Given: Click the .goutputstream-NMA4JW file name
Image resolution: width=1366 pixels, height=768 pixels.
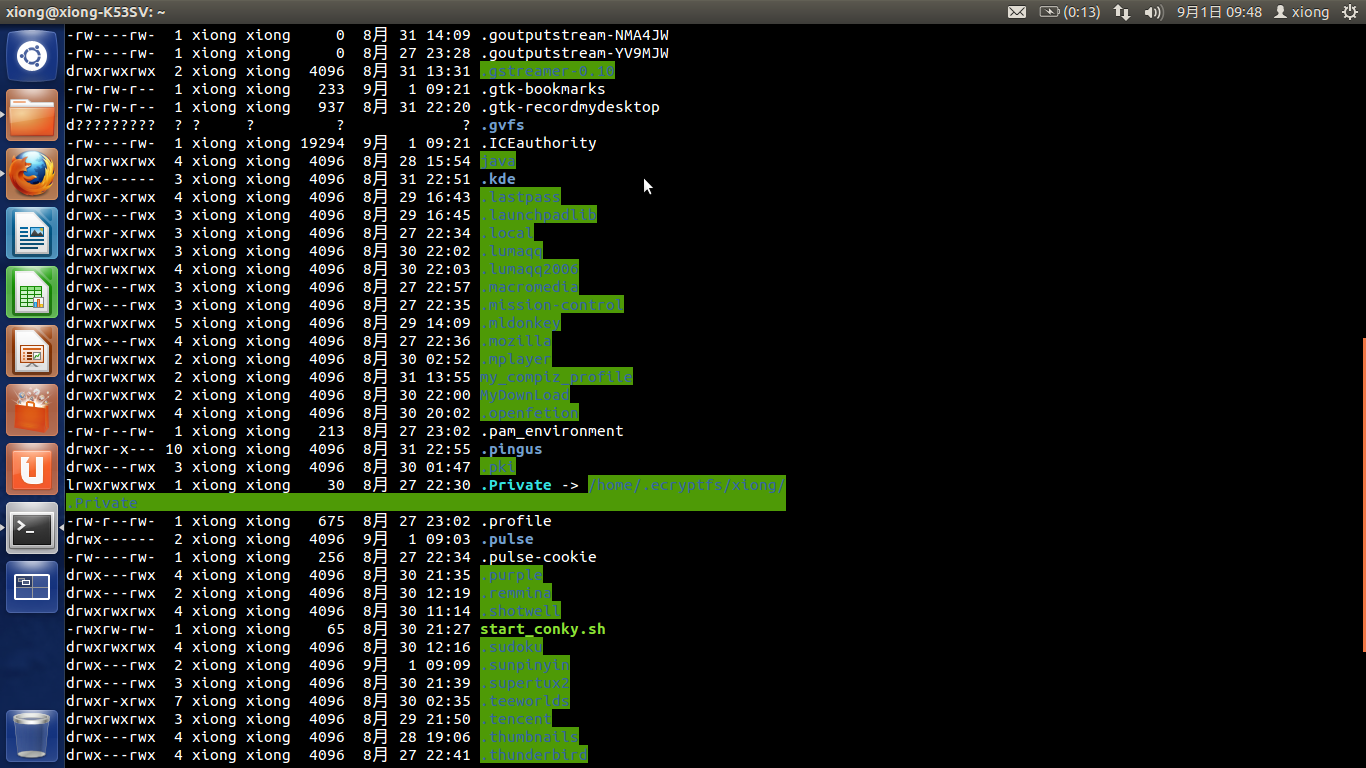Looking at the screenshot, I should 574,35.
